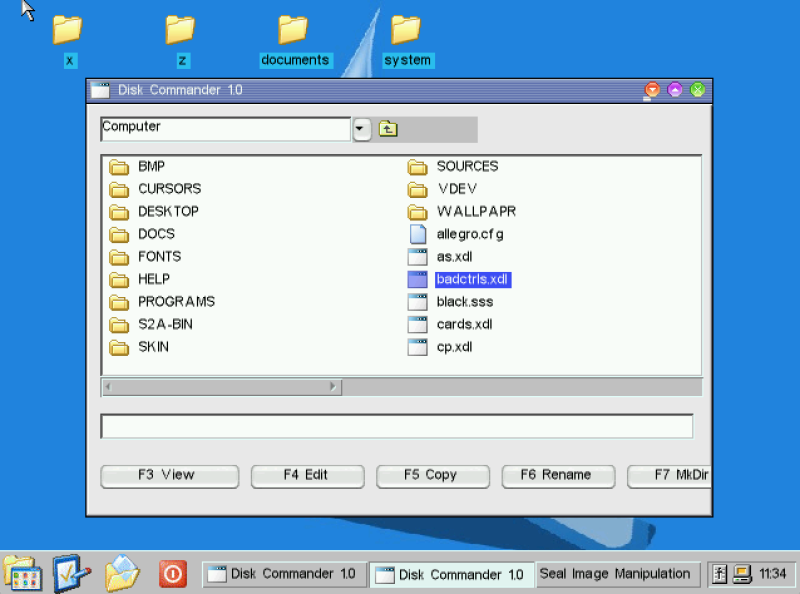Click the computer icon in the system tray

pos(741,574)
